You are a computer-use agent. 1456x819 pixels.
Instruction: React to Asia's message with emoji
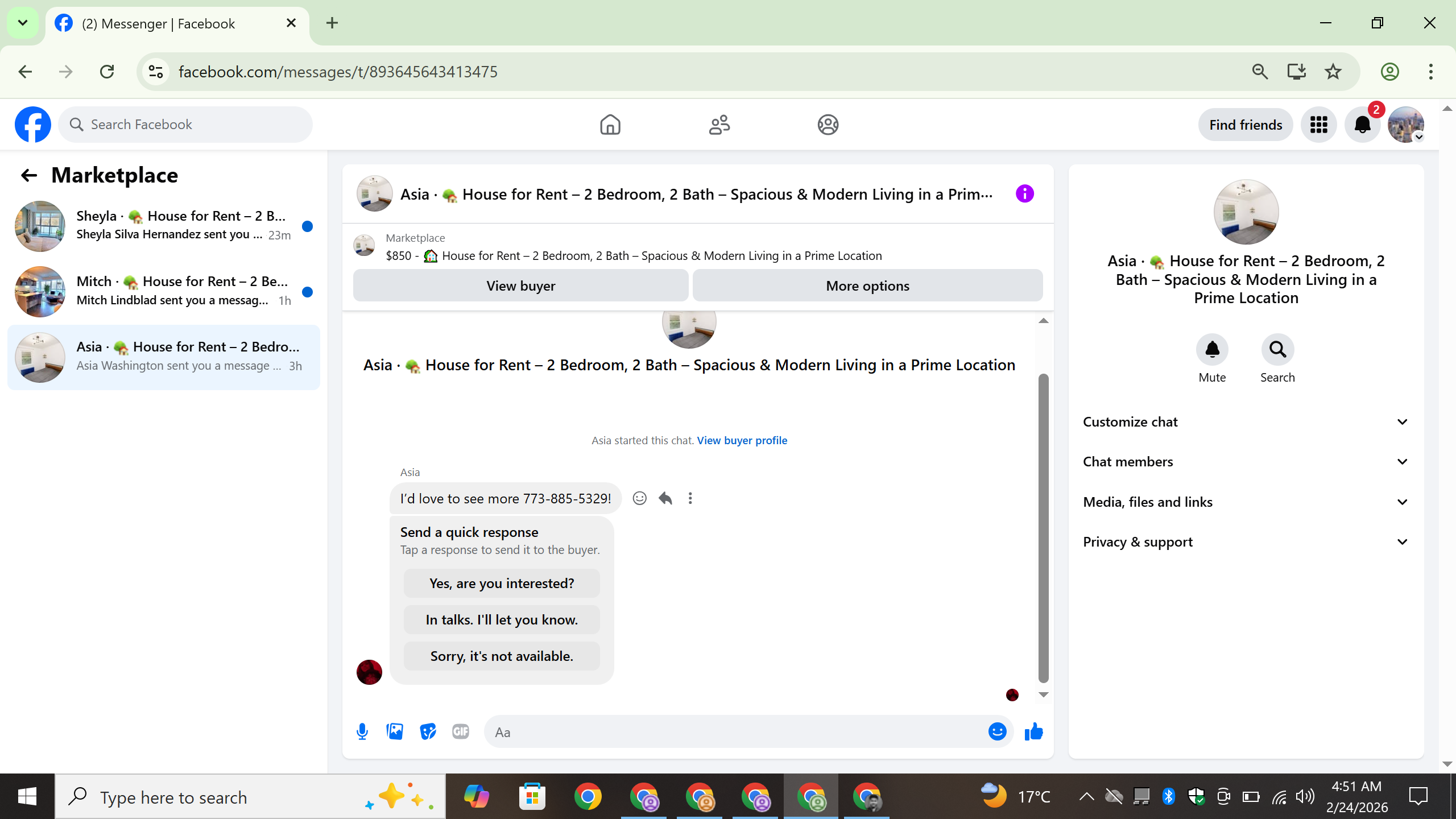tap(639, 498)
